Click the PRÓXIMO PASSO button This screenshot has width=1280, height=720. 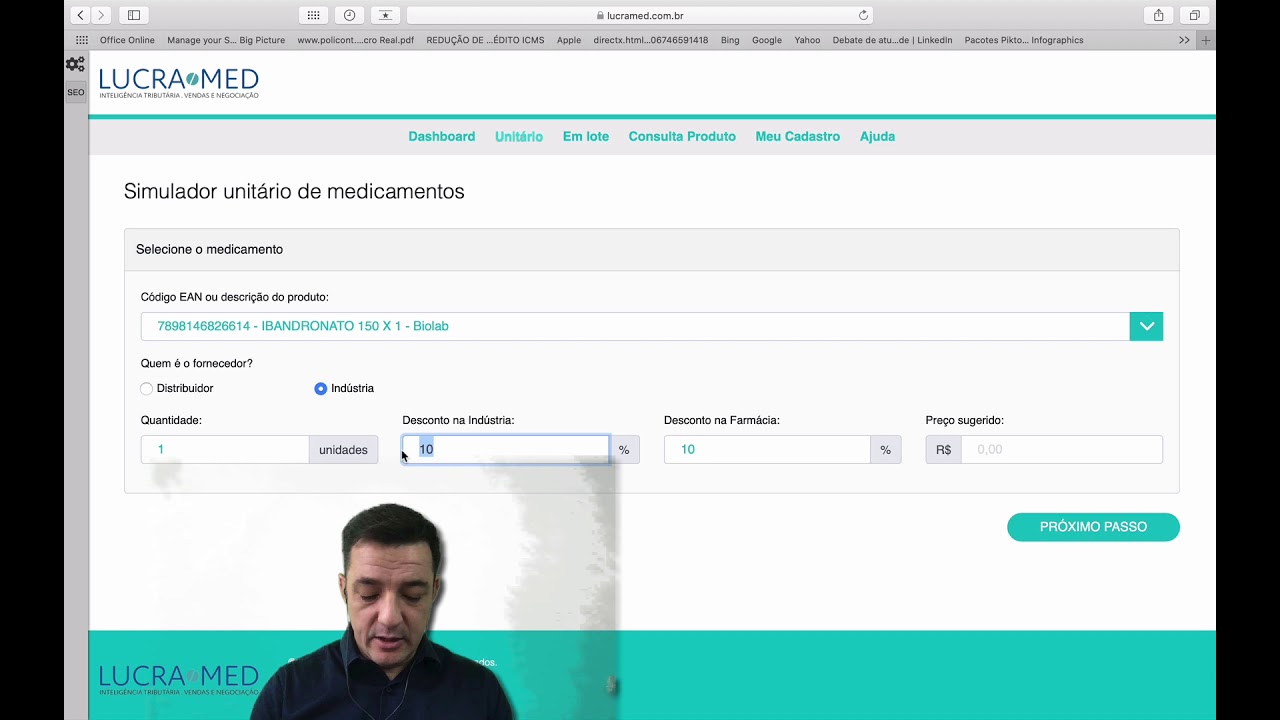coord(1093,527)
